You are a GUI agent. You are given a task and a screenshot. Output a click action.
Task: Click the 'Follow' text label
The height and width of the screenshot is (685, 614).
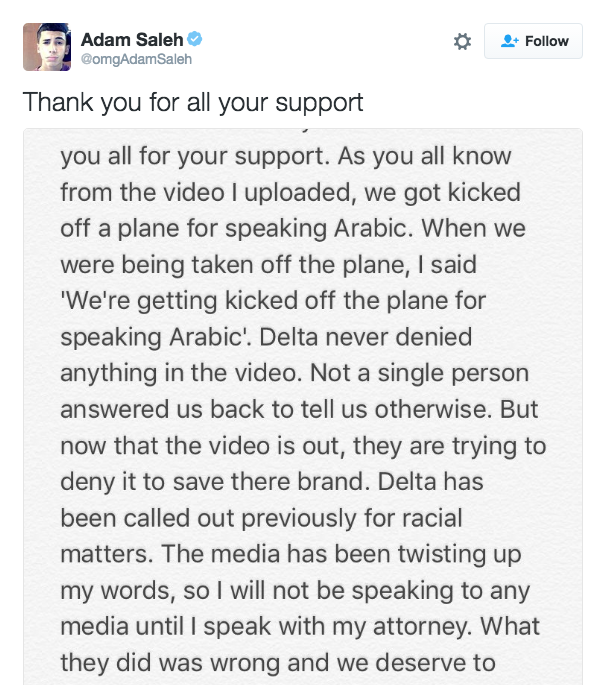[x=547, y=41]
